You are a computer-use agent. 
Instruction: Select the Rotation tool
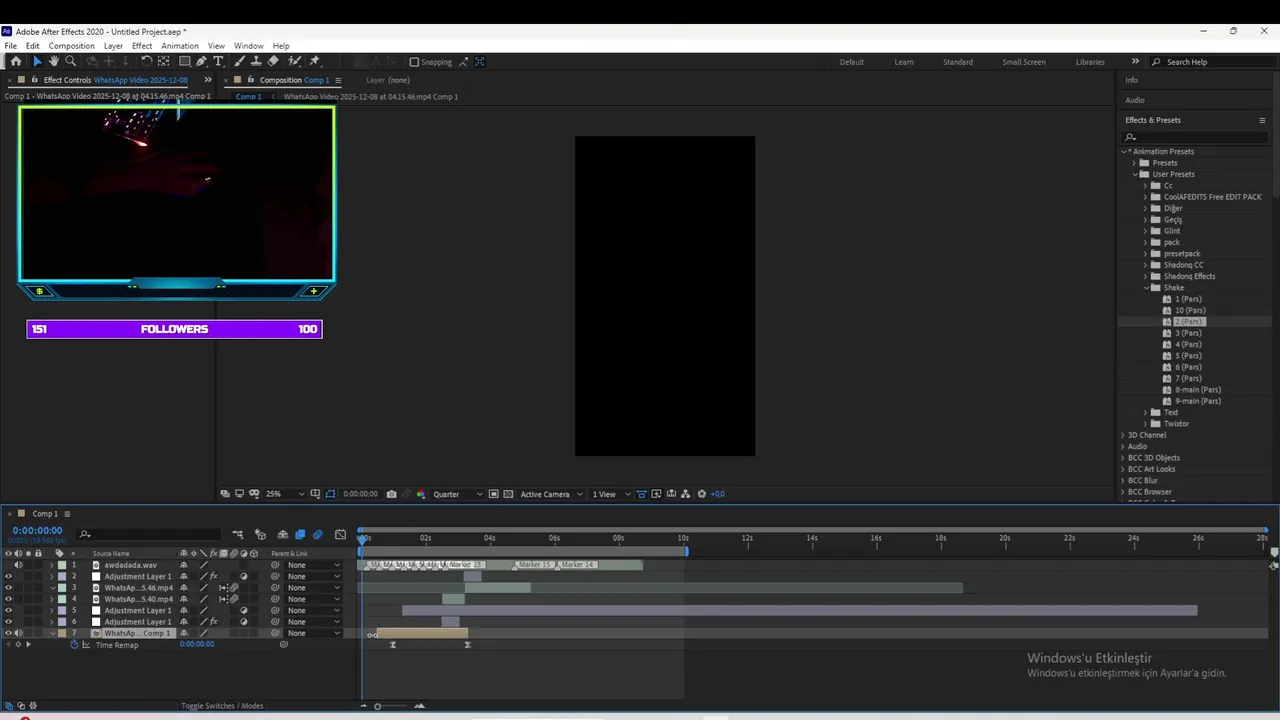pyautogui.click(x=147, y=62)
